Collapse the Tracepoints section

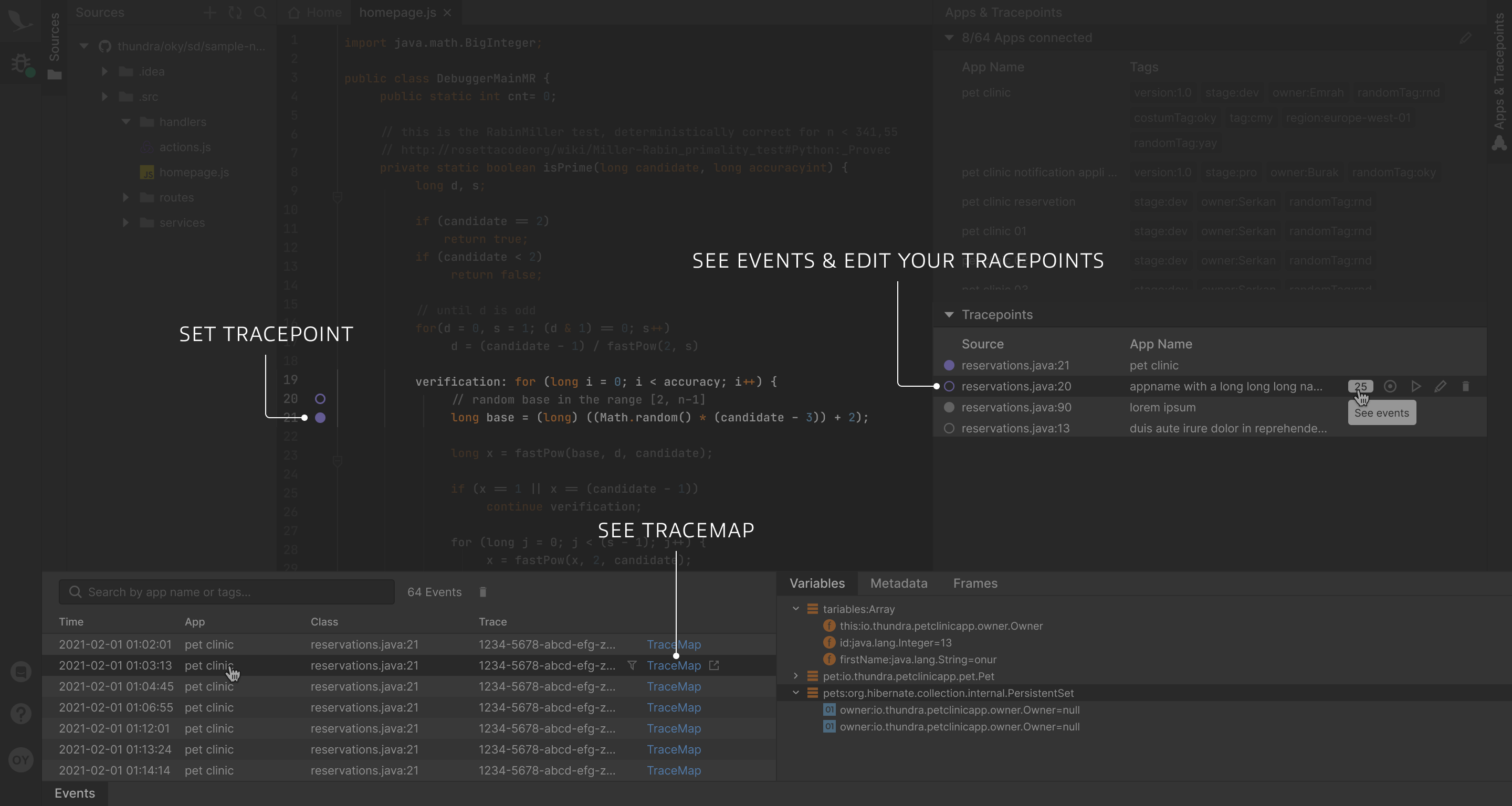(x=949, y=314)
